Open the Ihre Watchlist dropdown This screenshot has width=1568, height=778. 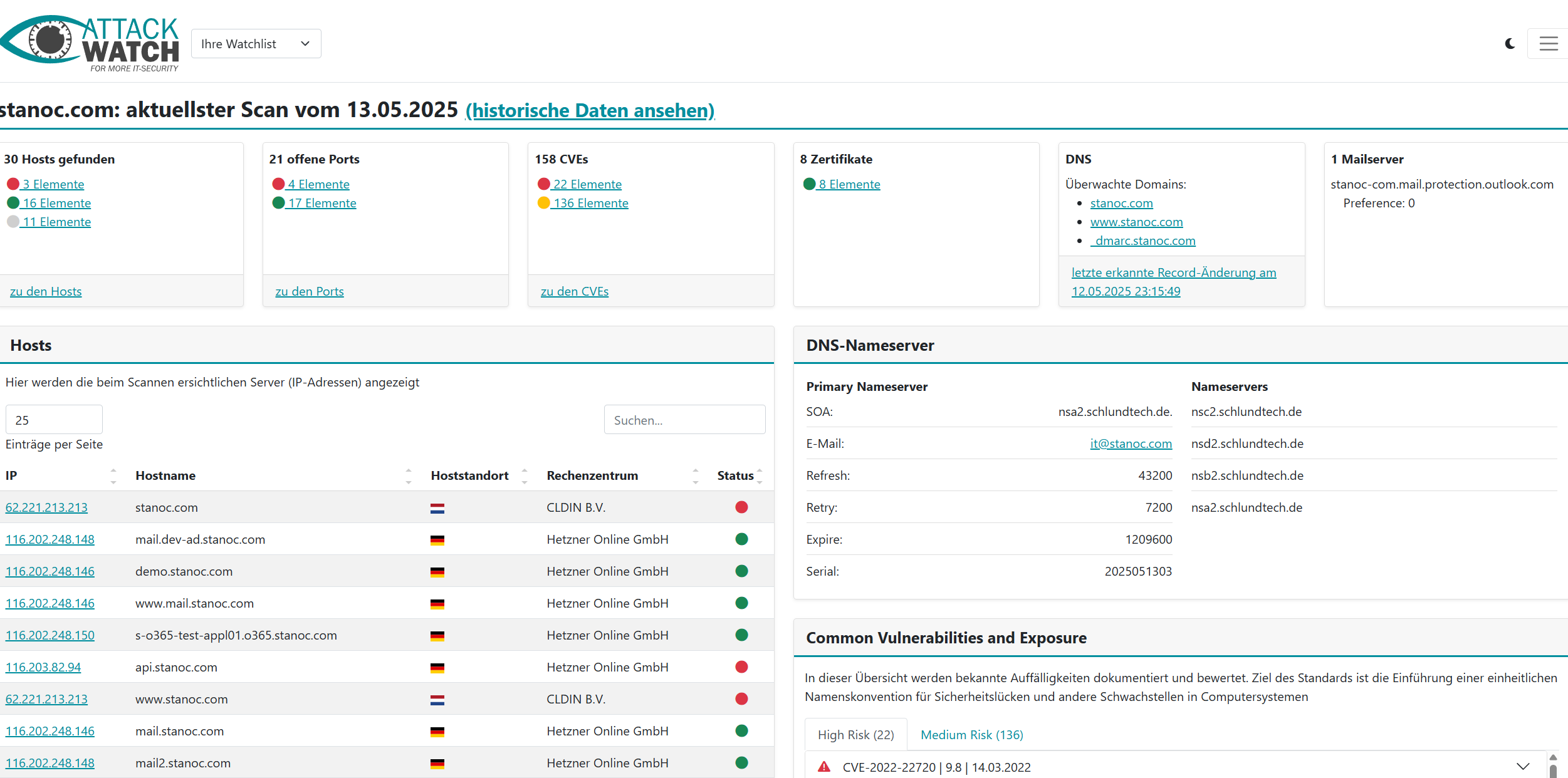pyautogui.click(x=256, y=44)
